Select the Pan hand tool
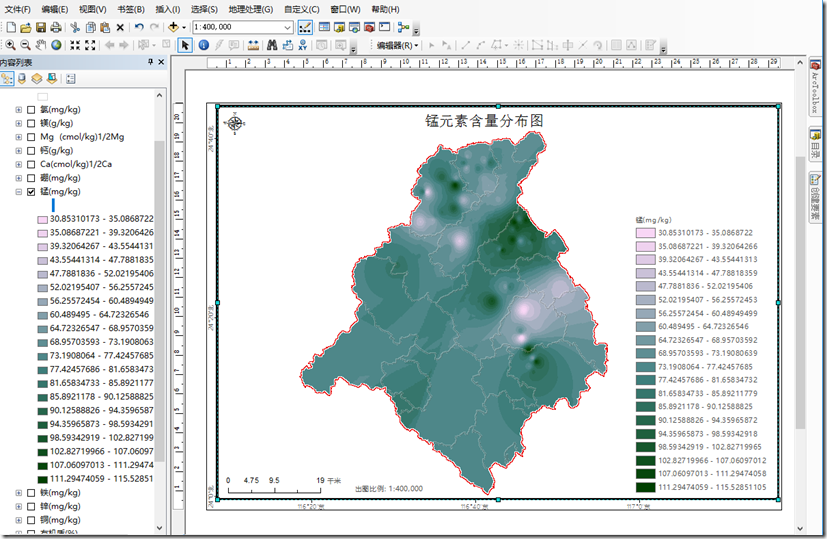Viewport: 827px width, 539px height. coord(41,45)
